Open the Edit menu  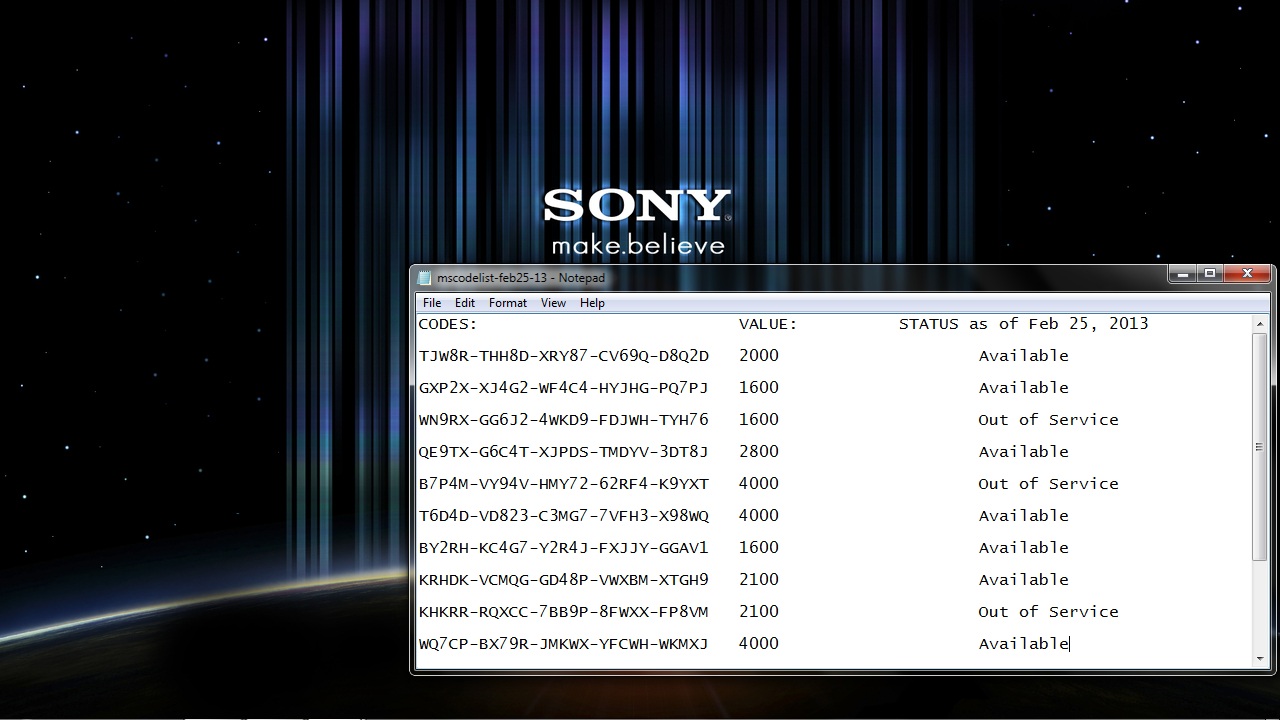[x=465, y=303]
